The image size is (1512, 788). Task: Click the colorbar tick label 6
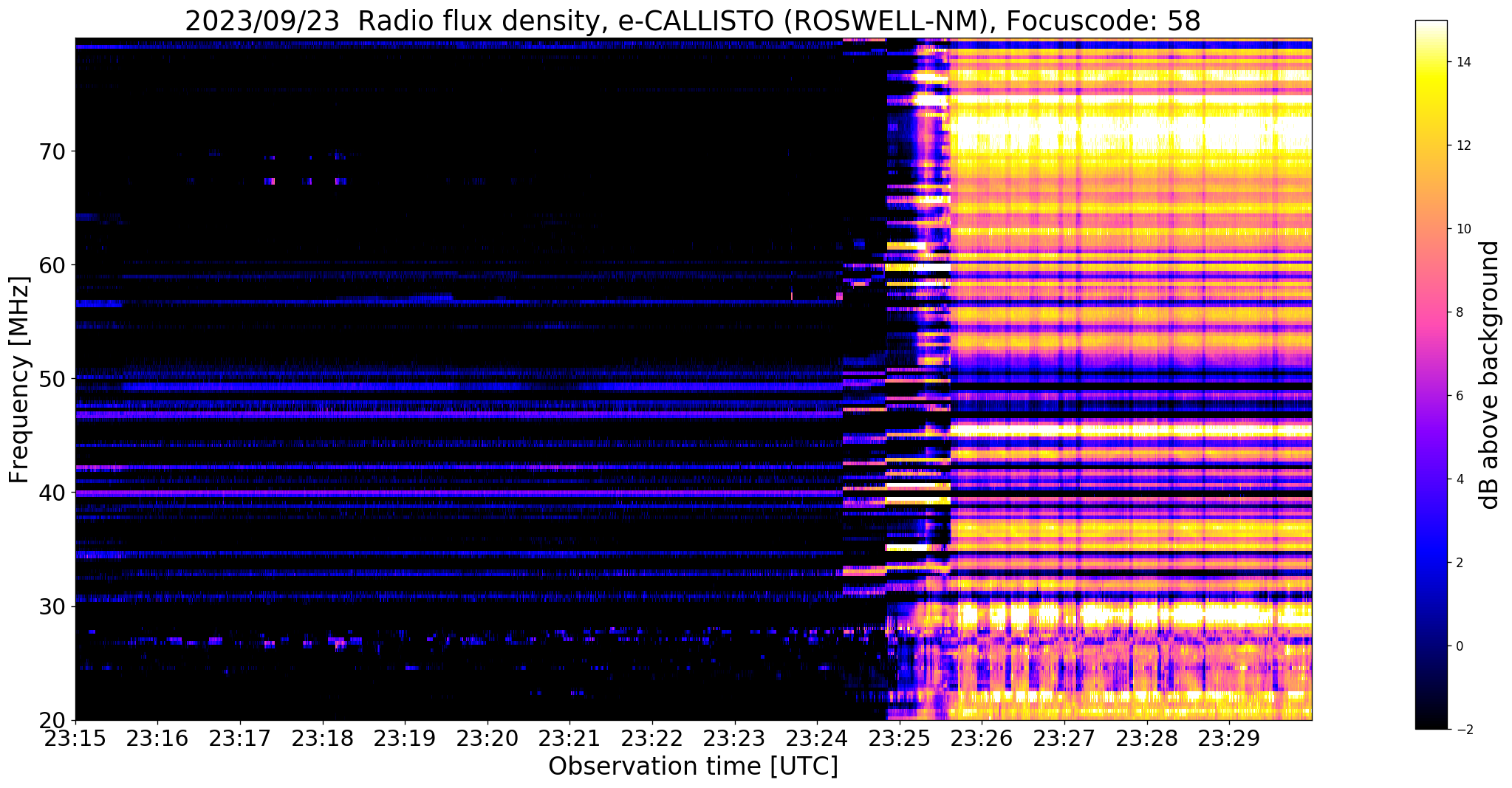[1459, 396]
